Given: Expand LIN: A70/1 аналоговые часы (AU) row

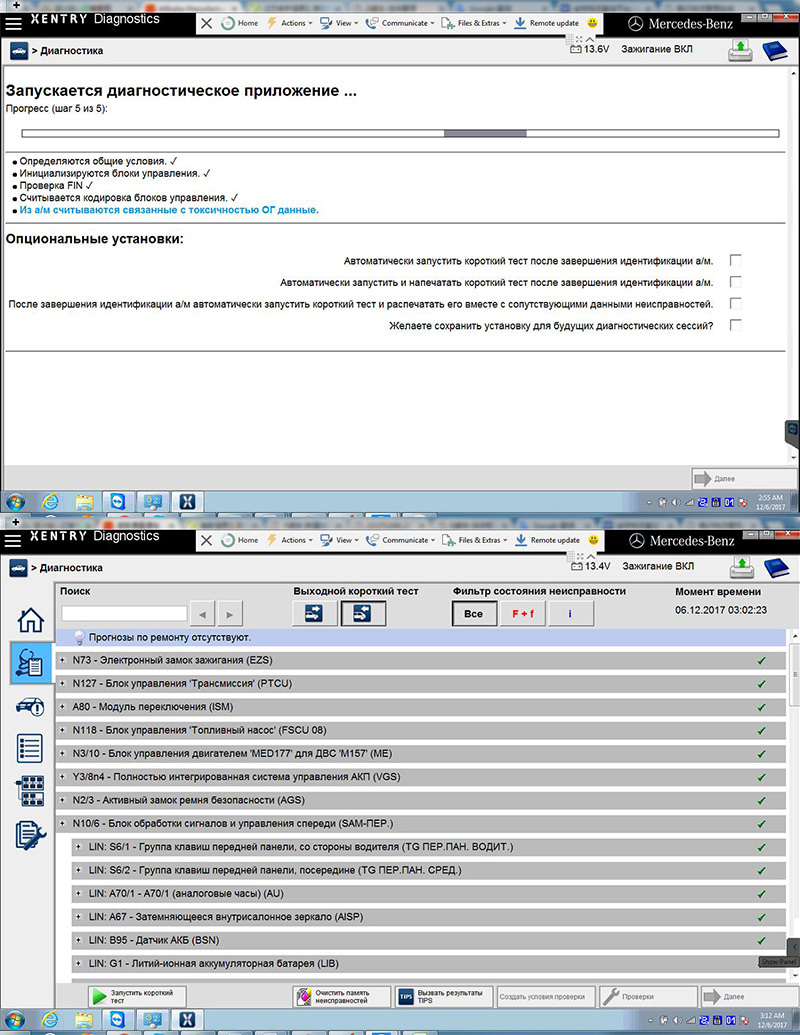Looking at the screenshot, I should click(79, 894).
